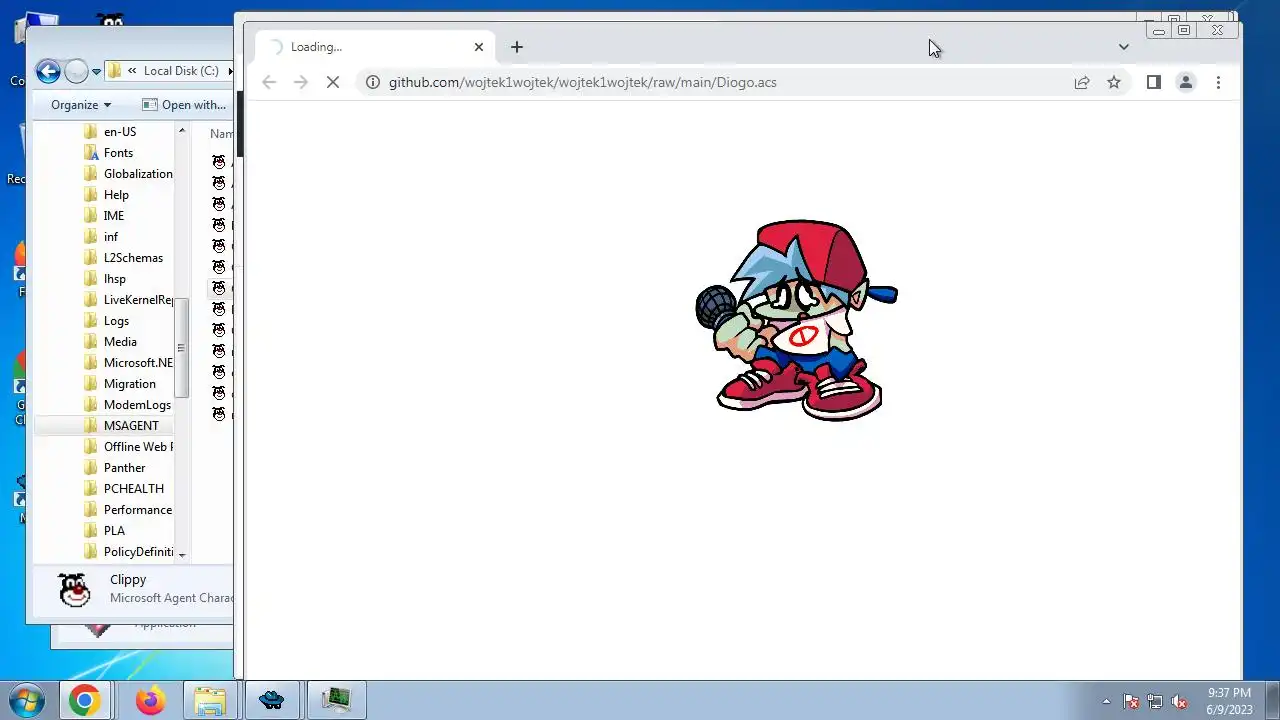Close the Loading tab

coord(478,47)
